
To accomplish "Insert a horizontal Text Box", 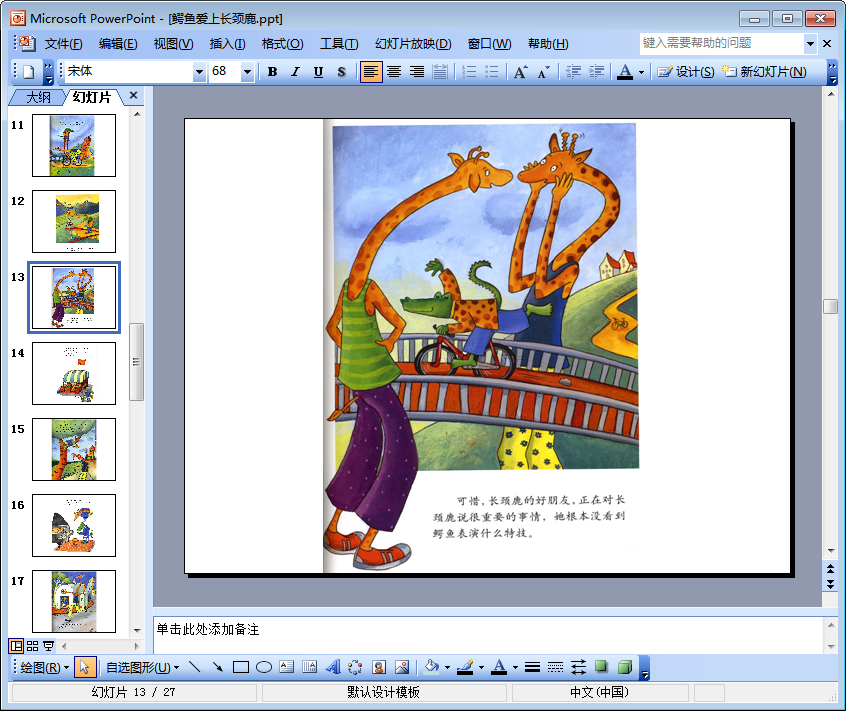I will pyautogui.click(x=286, y=667).
